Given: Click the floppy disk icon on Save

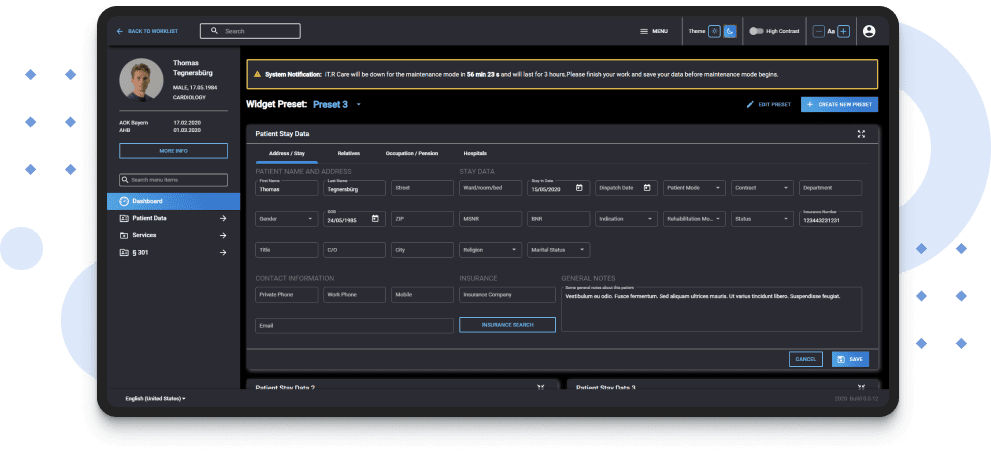Looking at the screenshot, I should point(841,359).
